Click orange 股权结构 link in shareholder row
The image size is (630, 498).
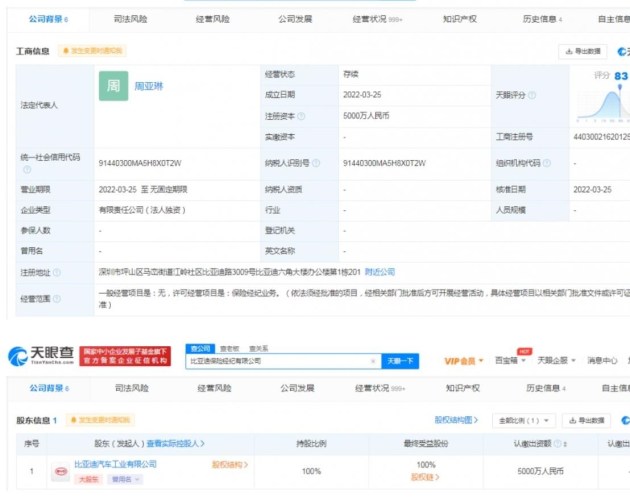coord(230,465)
